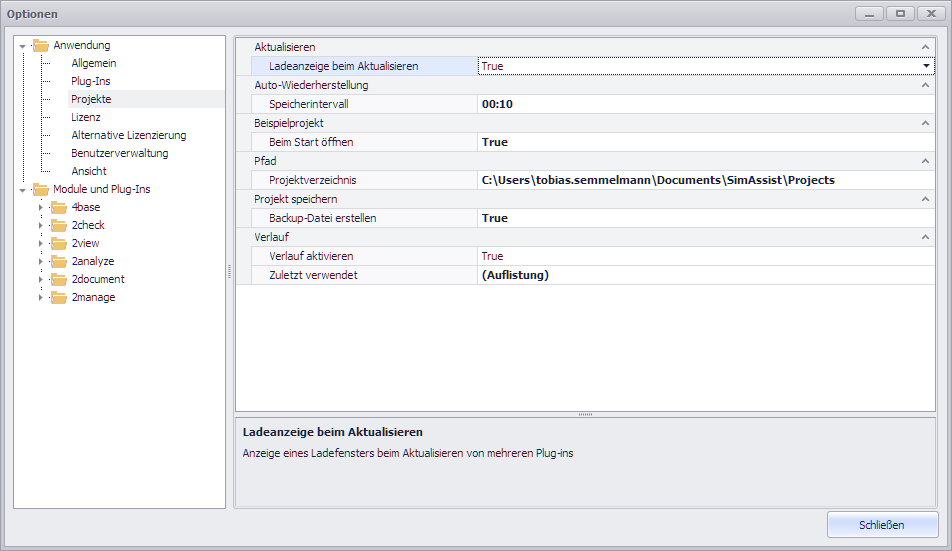Expand the 2analyze tree node
The height and width of the screenshot is (551, 952).
click(x=41, y=262)
